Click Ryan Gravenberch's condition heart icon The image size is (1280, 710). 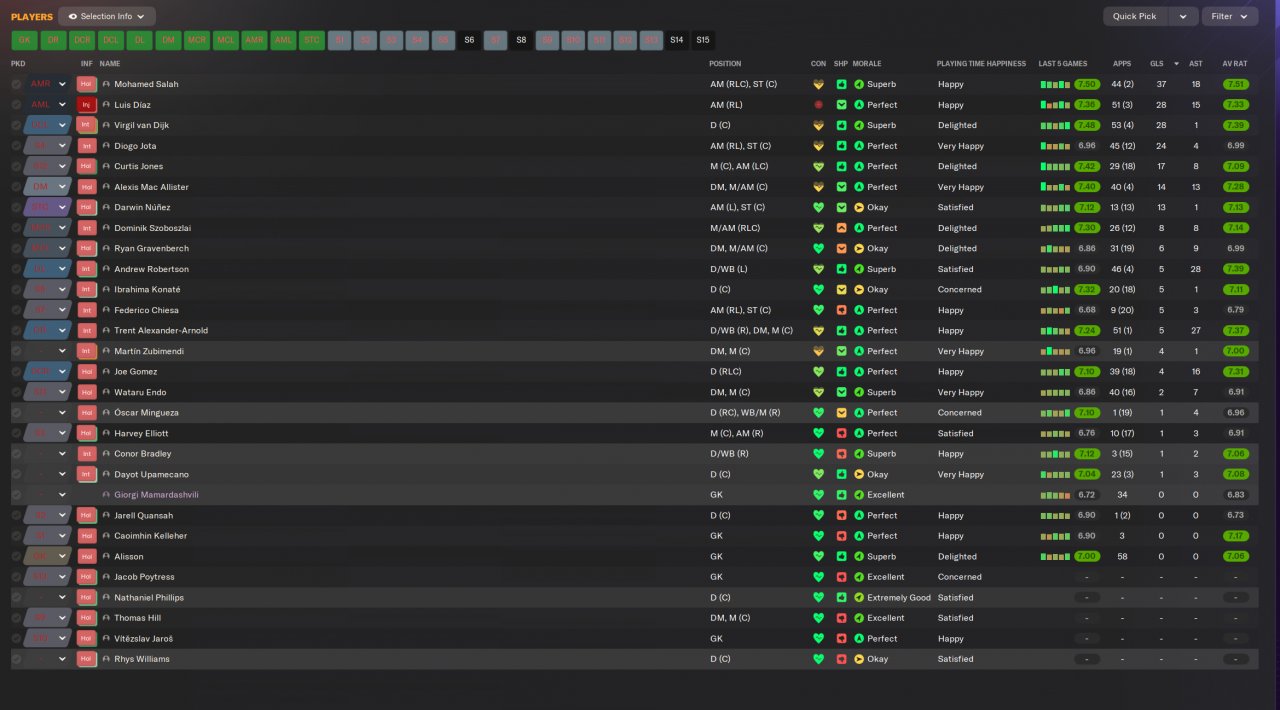[818, 248]
